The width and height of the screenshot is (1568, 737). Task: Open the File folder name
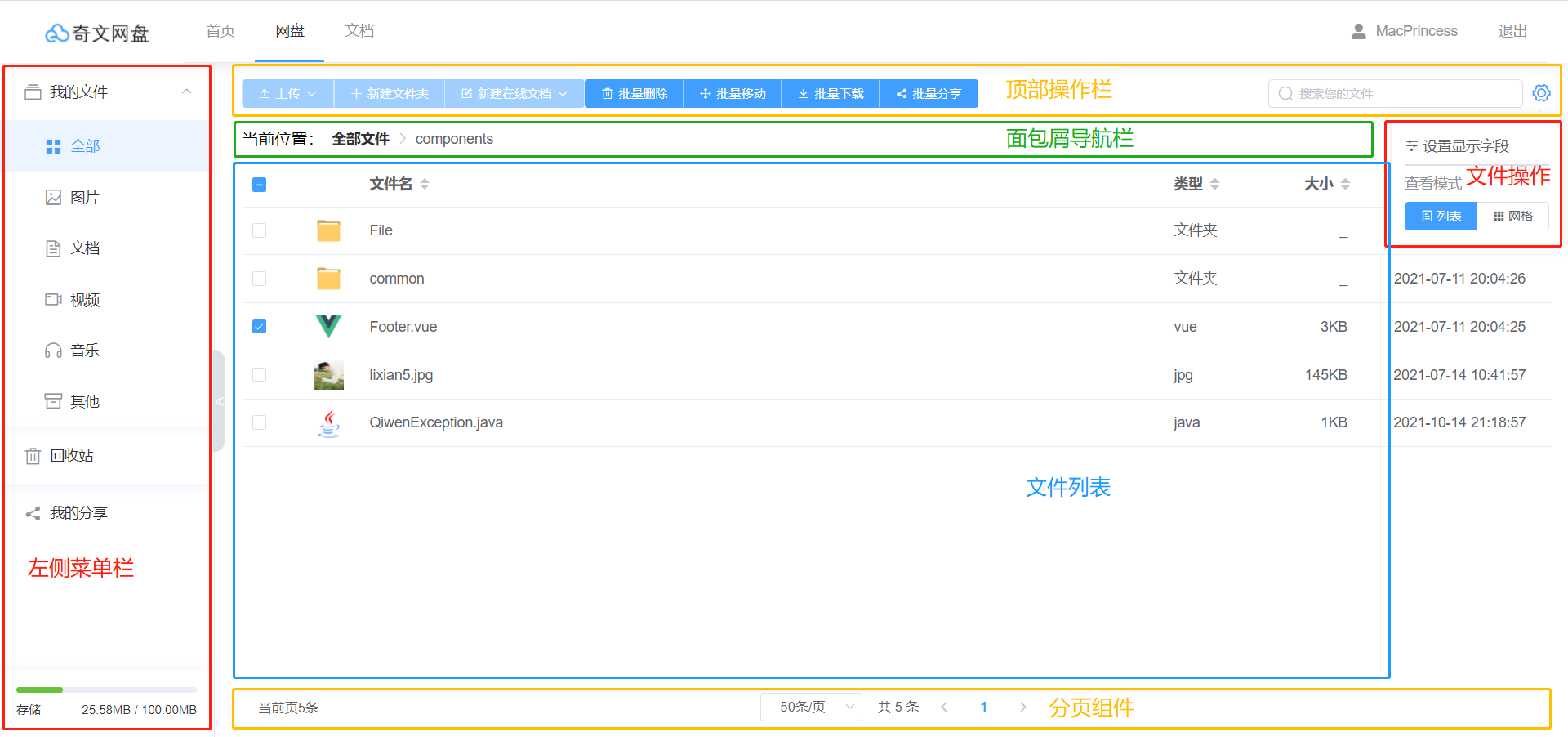coord(381,230)
